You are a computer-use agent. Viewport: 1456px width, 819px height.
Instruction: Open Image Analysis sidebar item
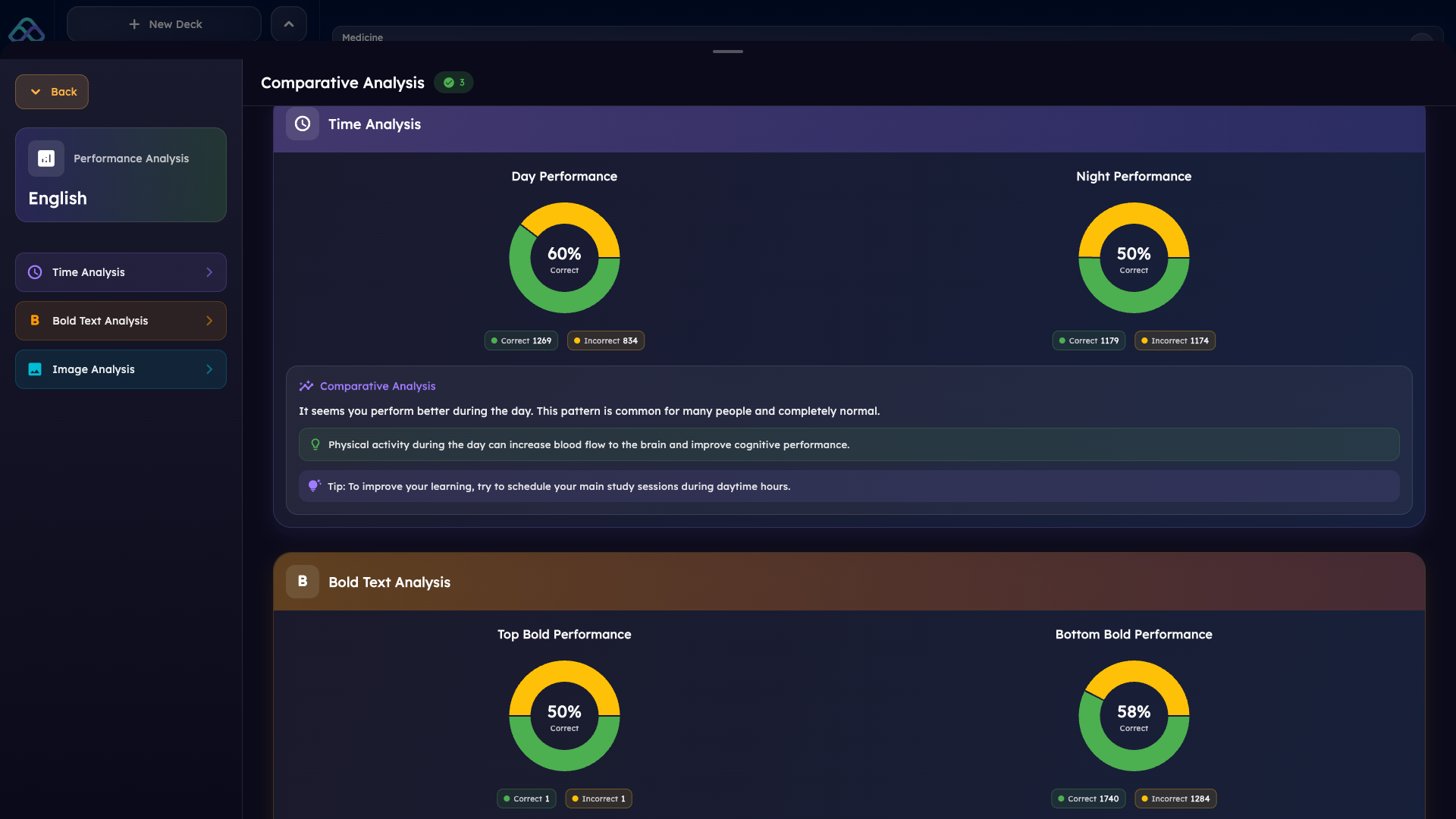121,369
